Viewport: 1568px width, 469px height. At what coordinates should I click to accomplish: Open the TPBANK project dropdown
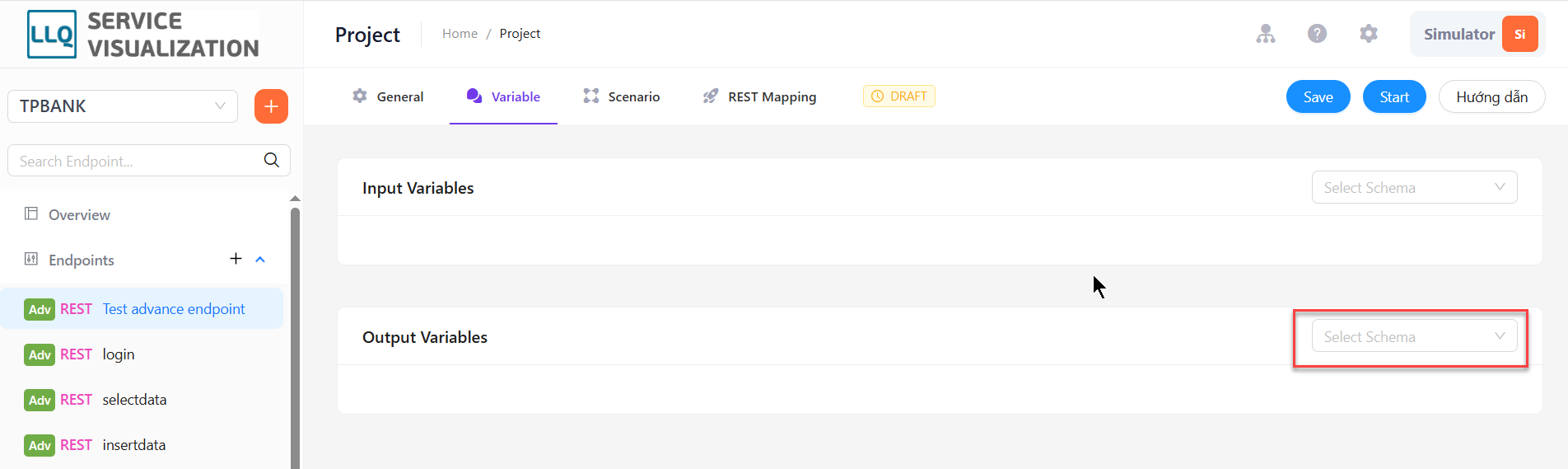[x=123, y=106]
